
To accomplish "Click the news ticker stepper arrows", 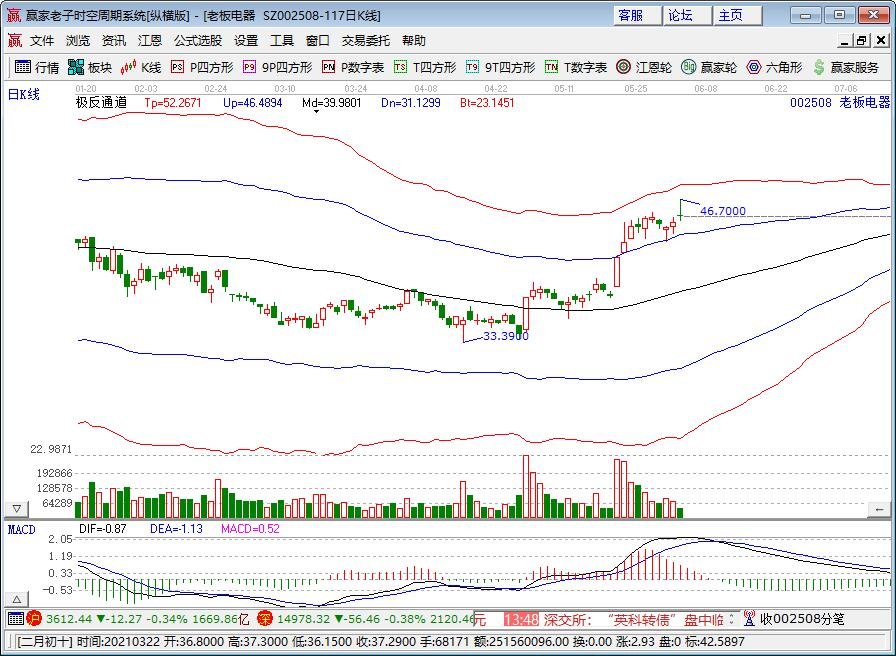I will click(x=731, y=619).
